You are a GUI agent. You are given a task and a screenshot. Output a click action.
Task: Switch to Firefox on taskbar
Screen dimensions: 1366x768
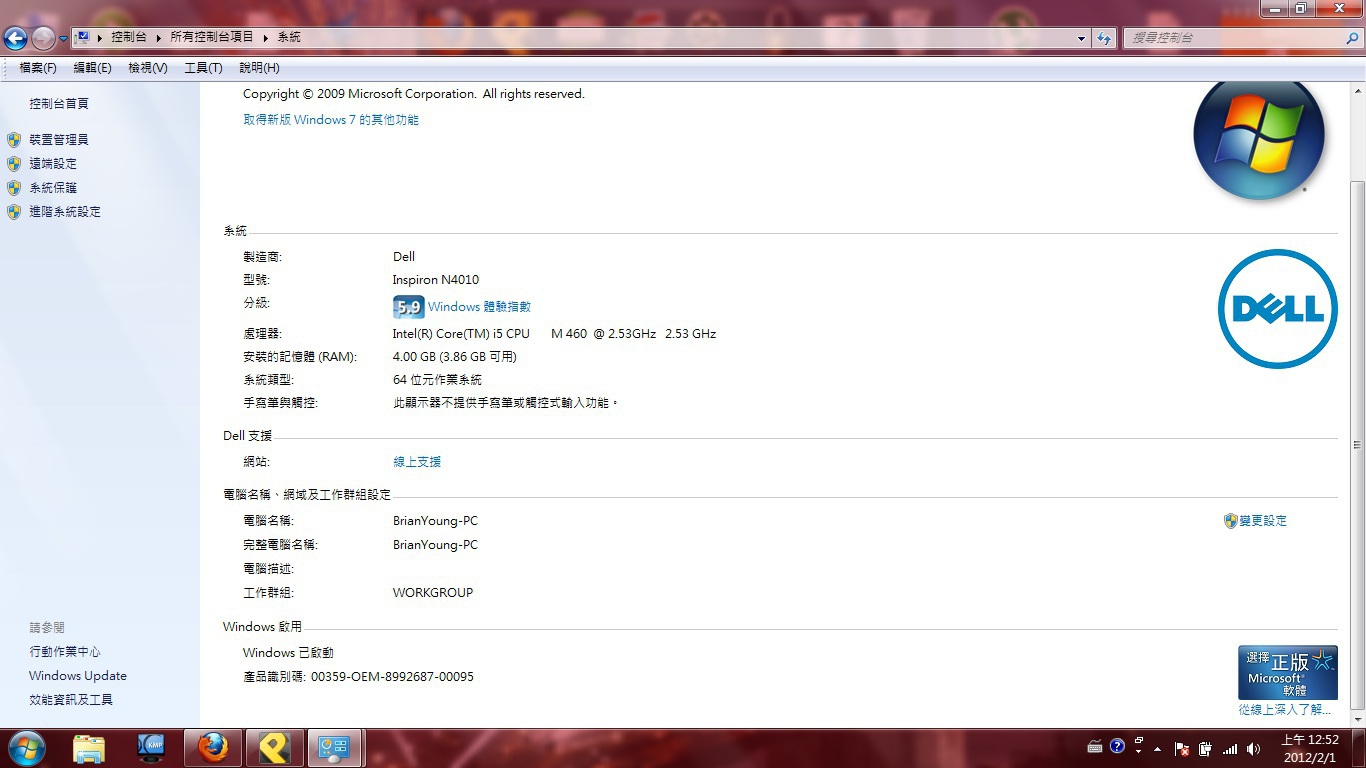click(x=213, y=748)
